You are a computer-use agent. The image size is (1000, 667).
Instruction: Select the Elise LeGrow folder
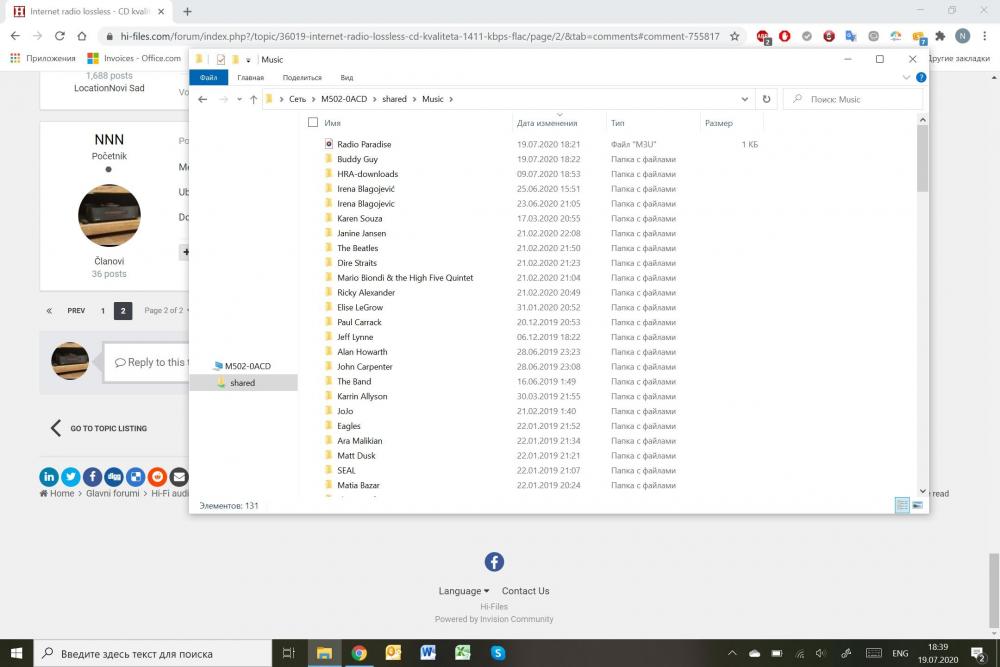click(x=360, y=307)
